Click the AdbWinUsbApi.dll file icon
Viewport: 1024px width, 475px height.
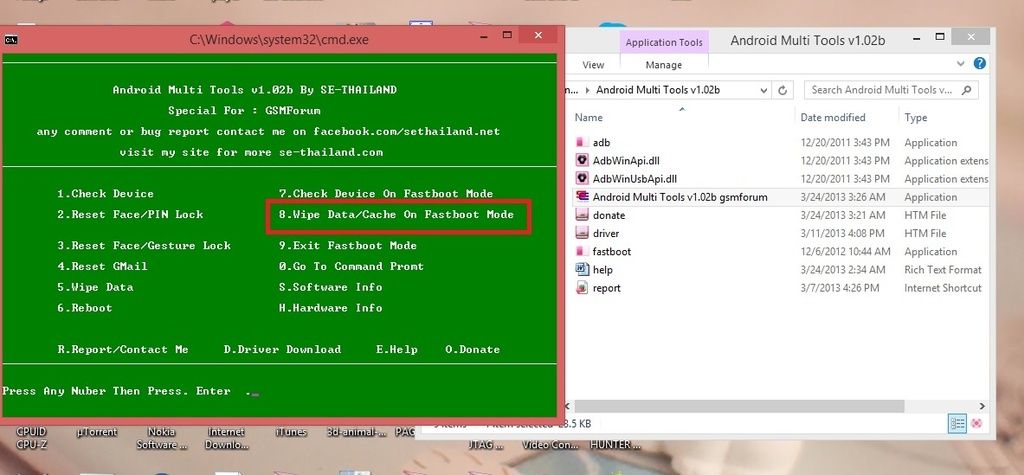click(x=582, y=179)
